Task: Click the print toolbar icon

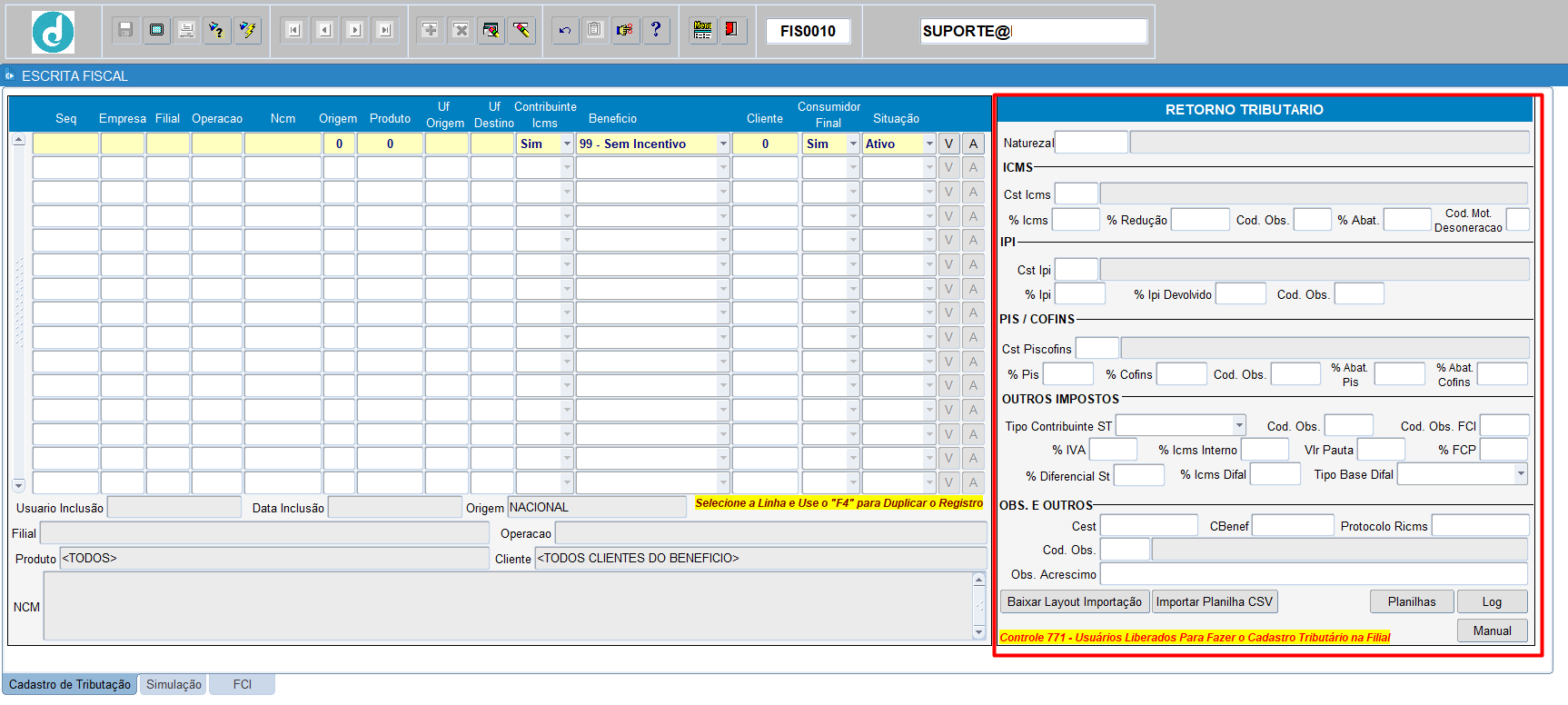Action: pos(186,30)
